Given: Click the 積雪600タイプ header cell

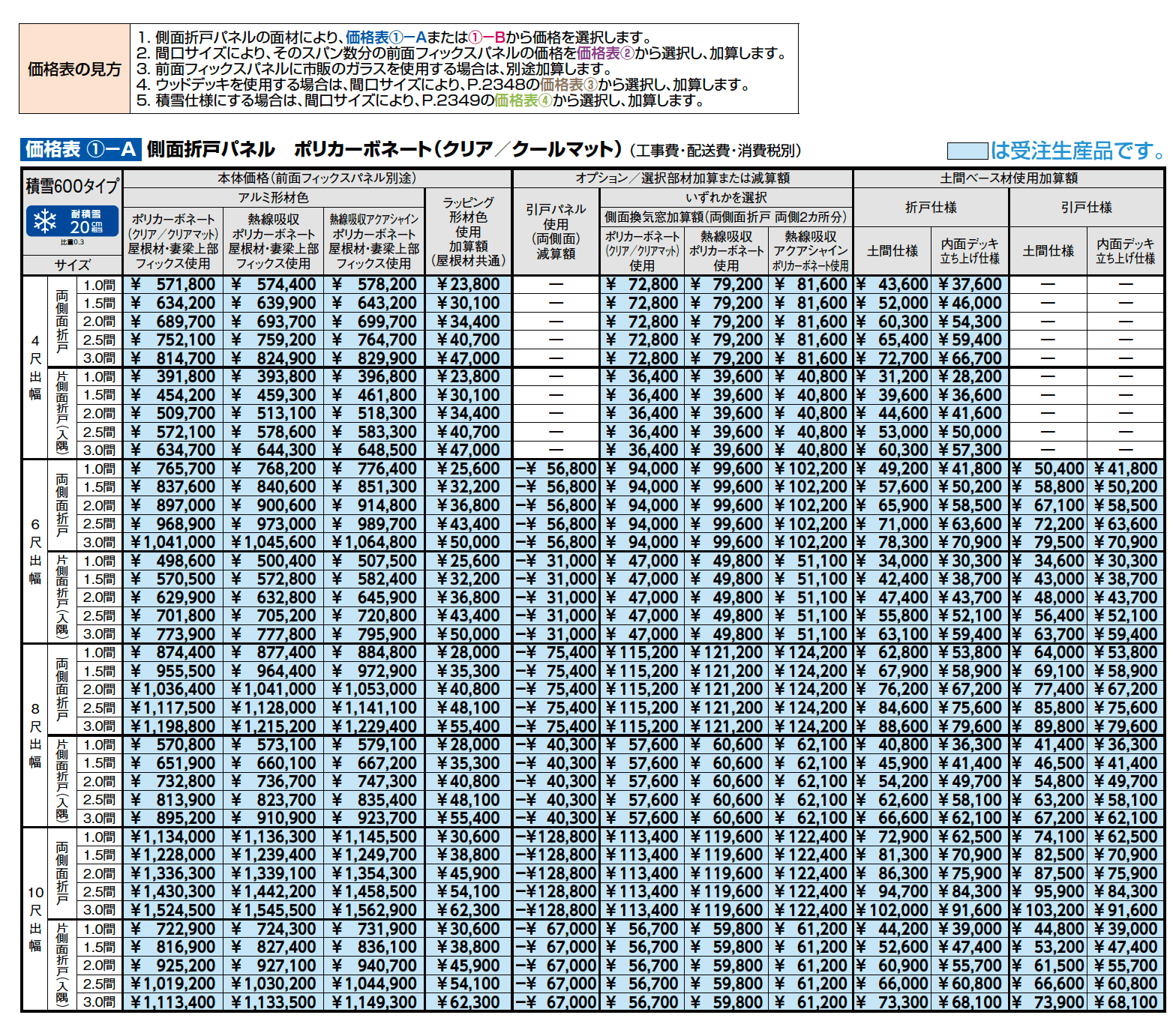Looking at the screenshot, I should [x=73, y=186].
